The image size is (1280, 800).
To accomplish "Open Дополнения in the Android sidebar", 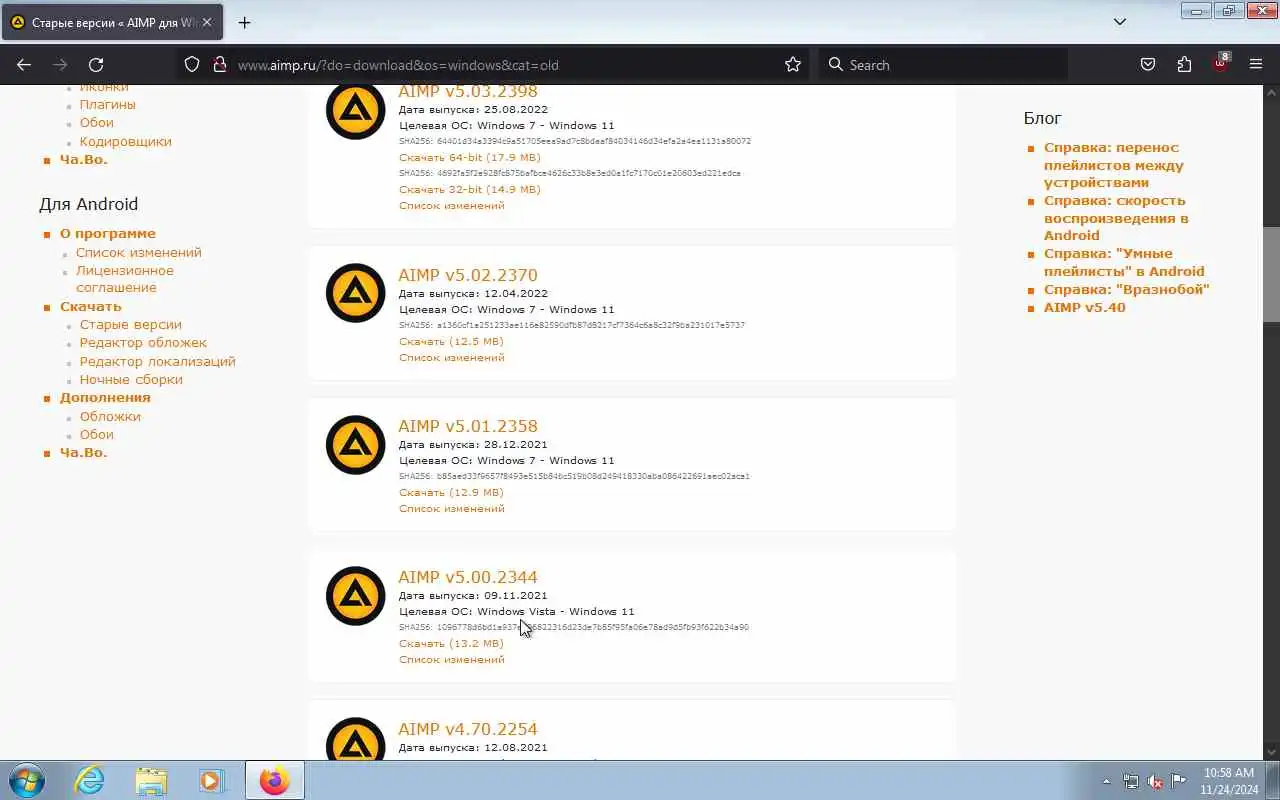I will (x=105, y=397).
